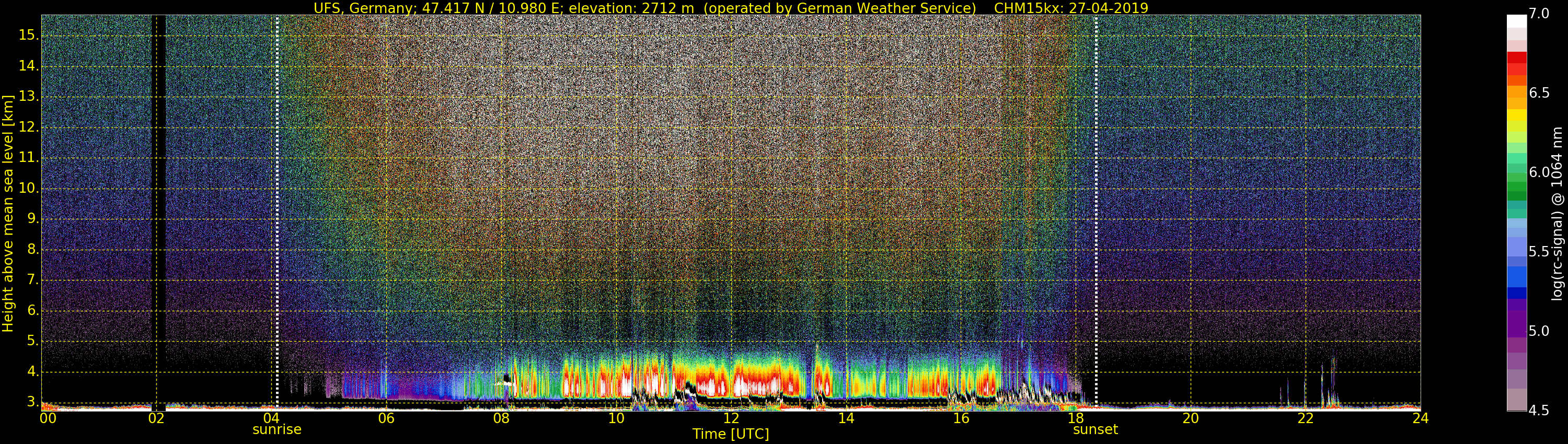Click the '14' time tick label
1568x444 pixels.
846,418
